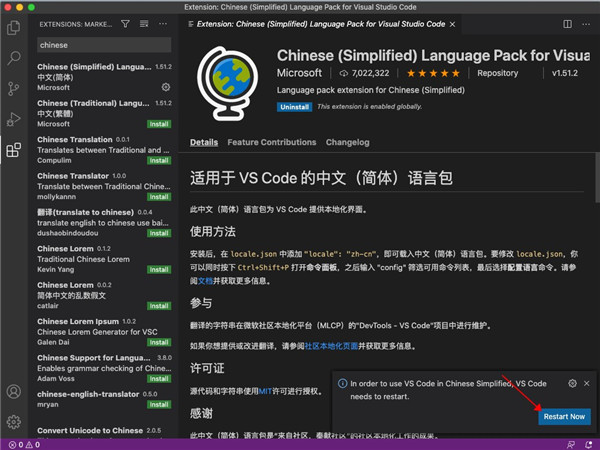Open the Repository link

click(x=497, y=73)
